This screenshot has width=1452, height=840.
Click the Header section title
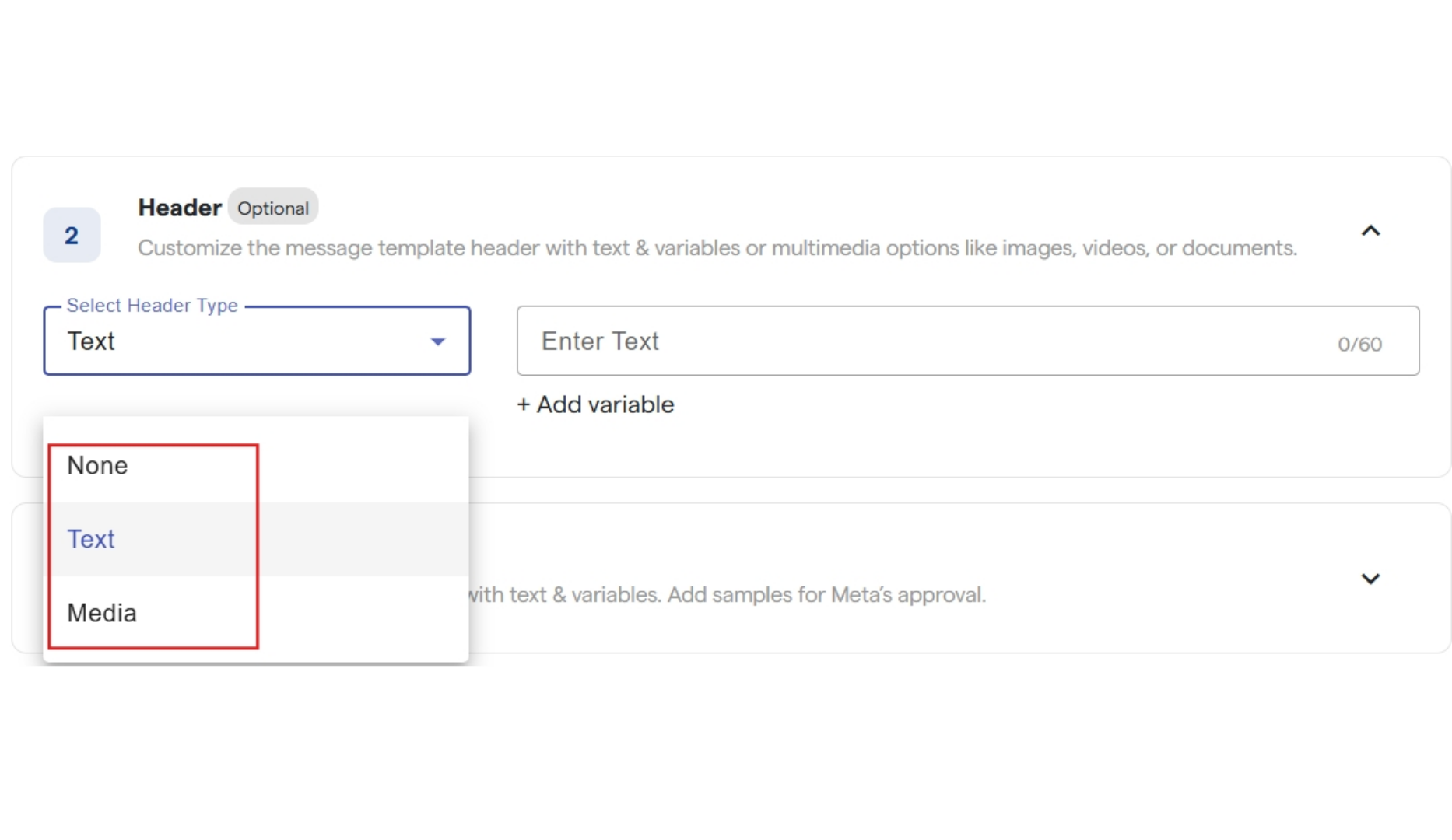point(180,208)
